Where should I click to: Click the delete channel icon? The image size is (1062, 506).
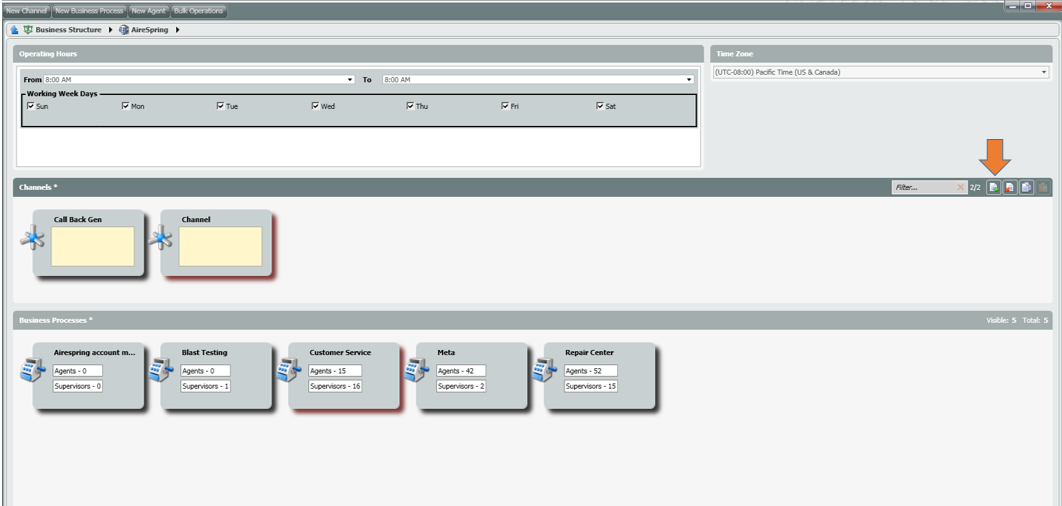(1009, 187)
